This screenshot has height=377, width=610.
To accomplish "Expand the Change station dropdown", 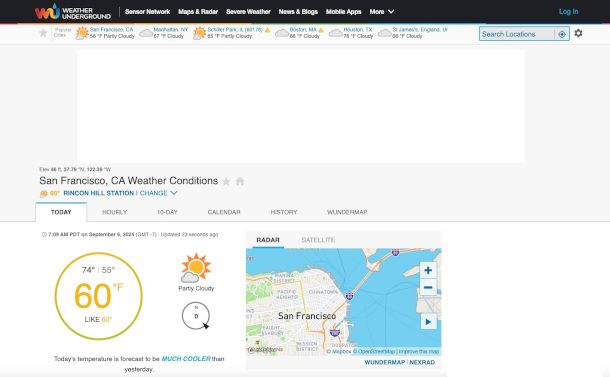I will 158,193.
